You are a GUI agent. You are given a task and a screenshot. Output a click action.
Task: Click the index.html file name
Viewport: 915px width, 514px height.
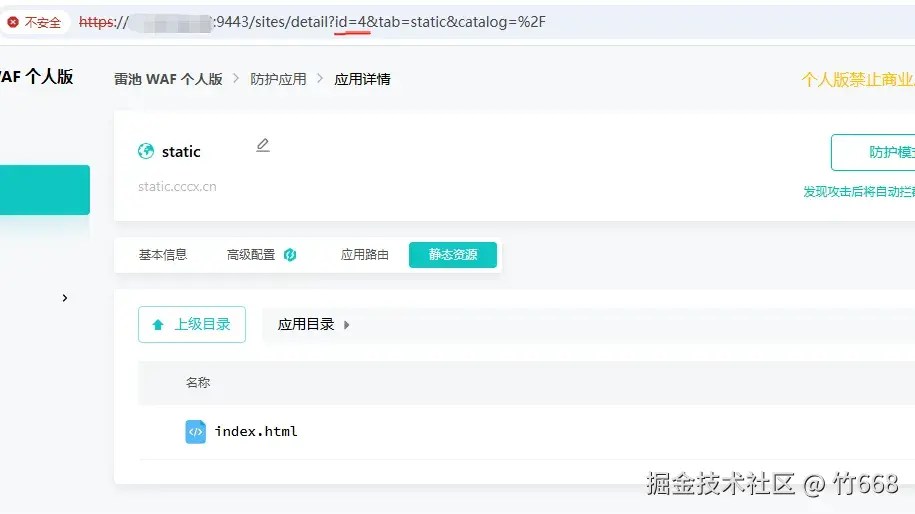tap(256, 432)
